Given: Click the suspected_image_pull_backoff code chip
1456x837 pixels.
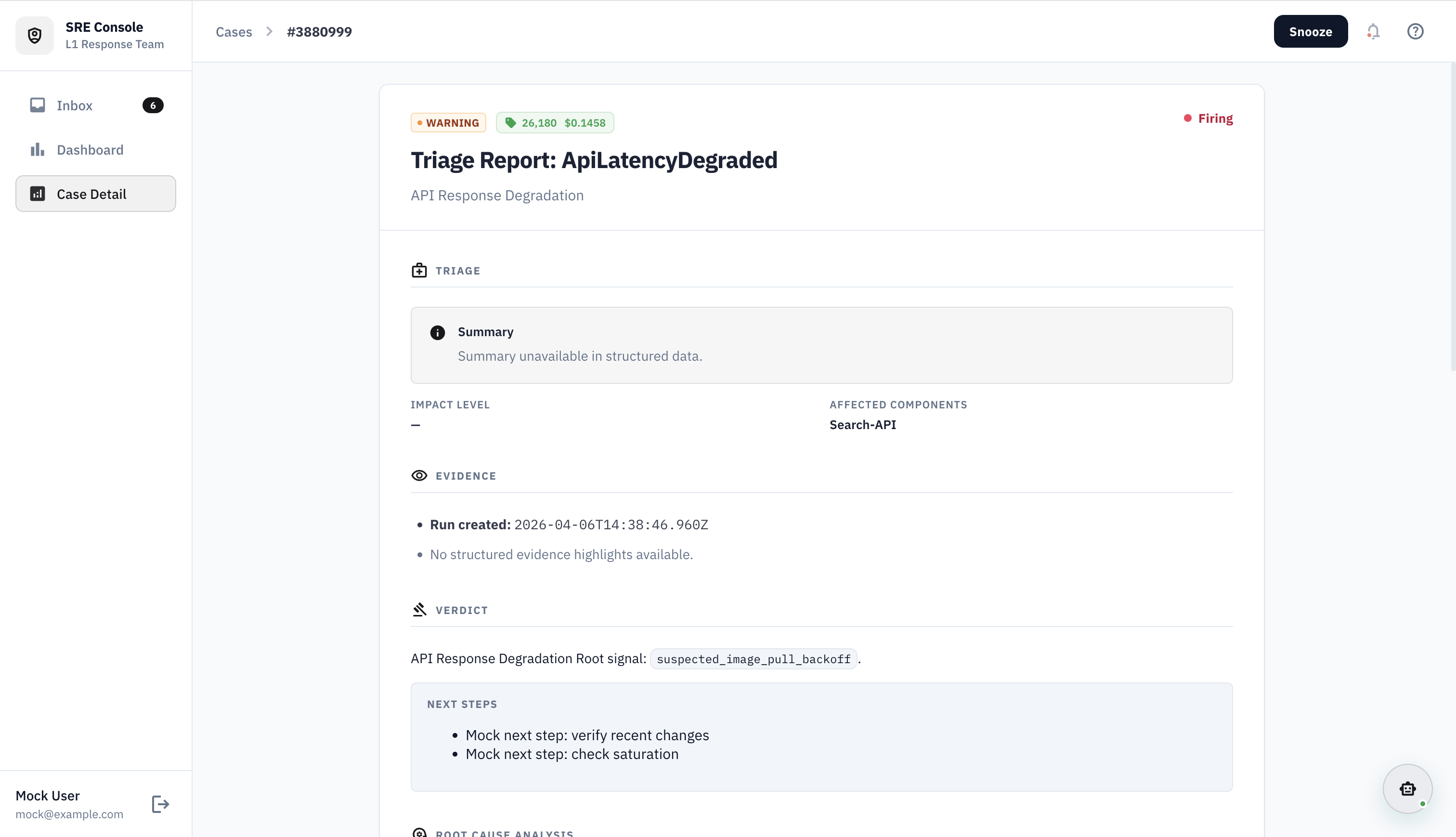Looking at the screenshot, I should [x=754, y=659].
